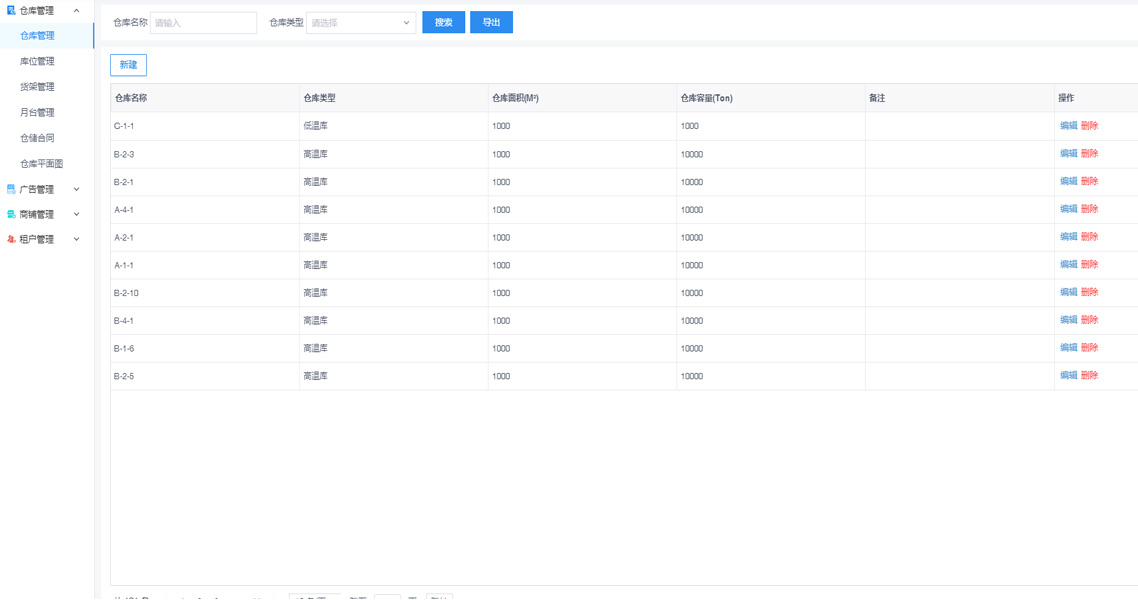
Task: Edit warehouse B-2-3
Action: coord(1068,154)
